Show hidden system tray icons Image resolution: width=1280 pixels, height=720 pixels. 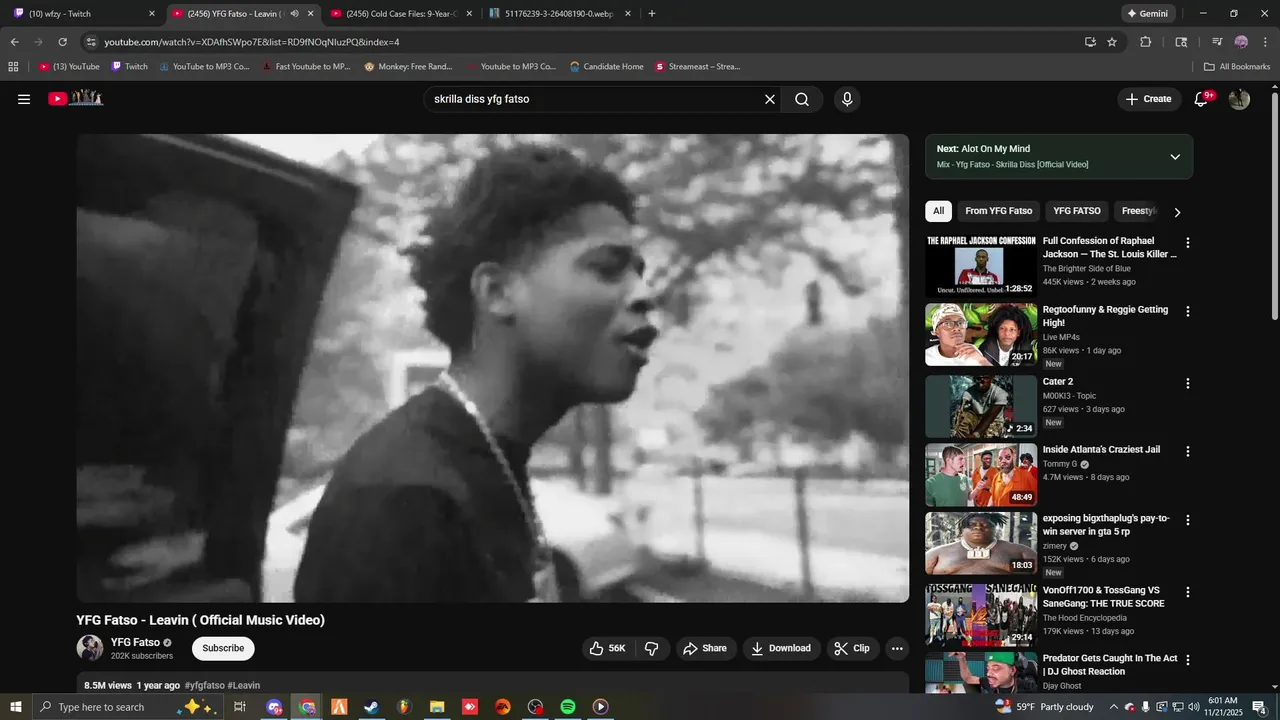[x=1114, y=707]
